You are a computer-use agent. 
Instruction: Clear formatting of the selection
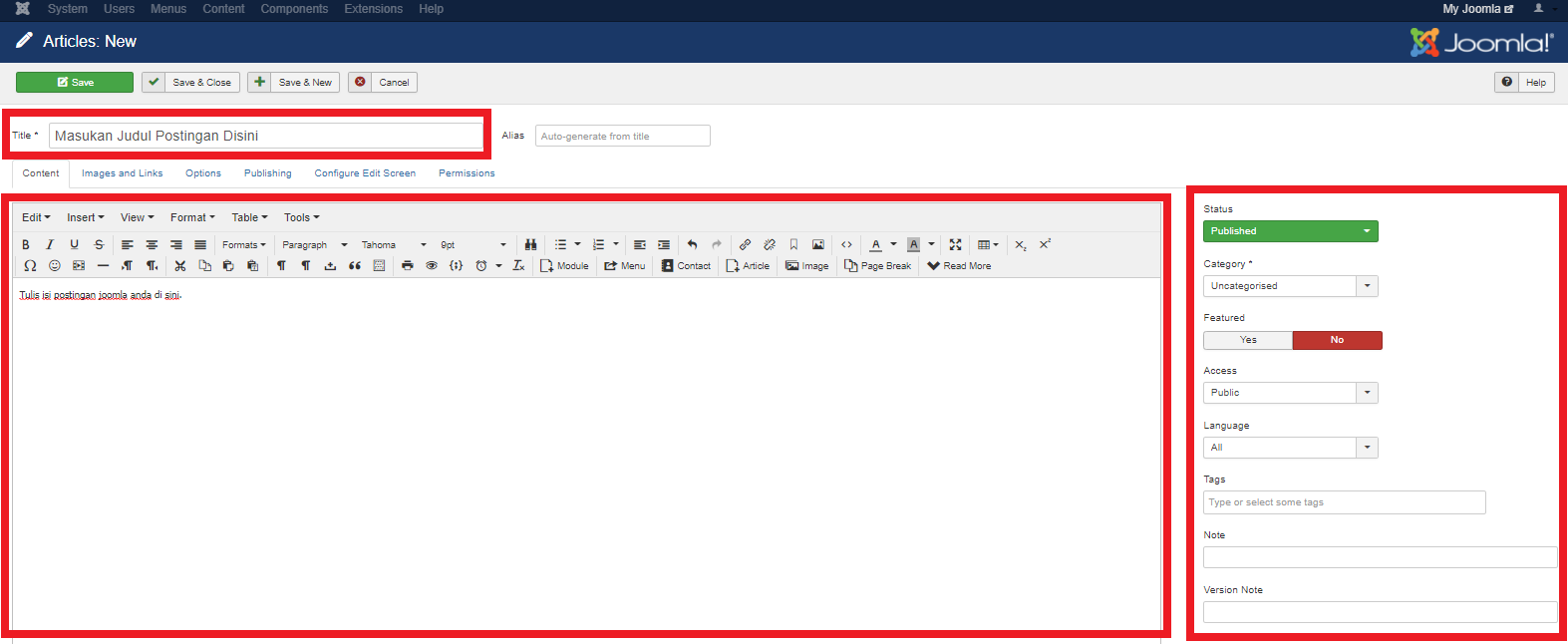click(518, 265)
